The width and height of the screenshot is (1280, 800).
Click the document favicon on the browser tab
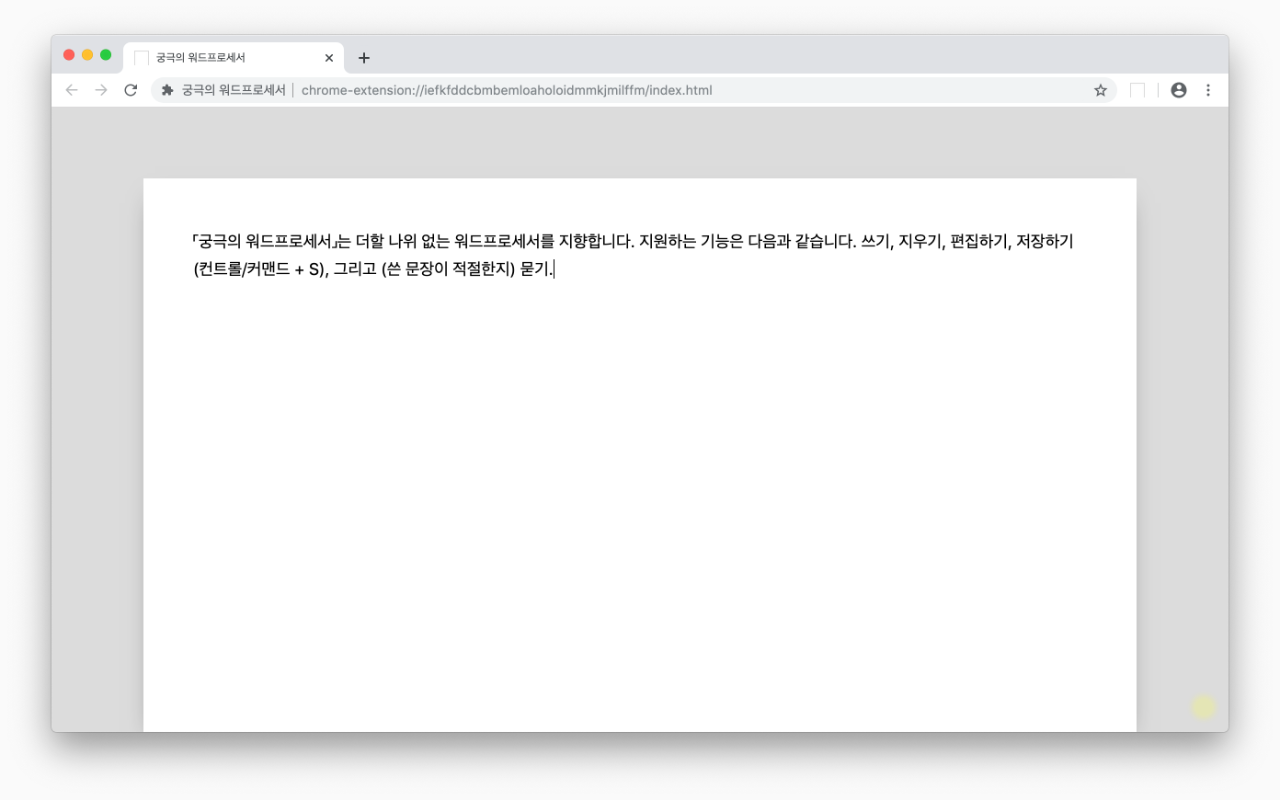140,57
